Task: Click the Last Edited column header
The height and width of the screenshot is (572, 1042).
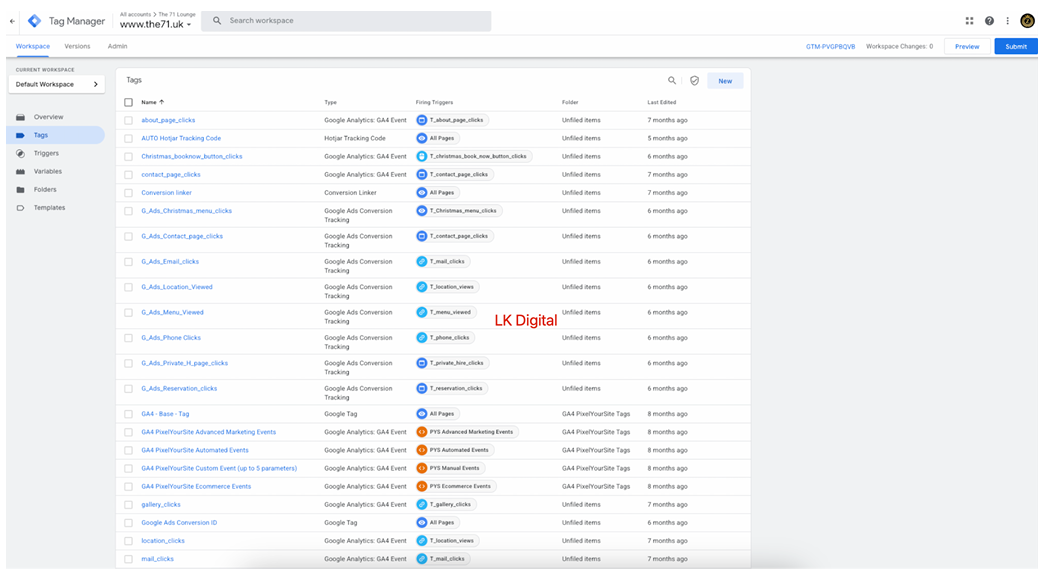Action: (x=661, y=102)
